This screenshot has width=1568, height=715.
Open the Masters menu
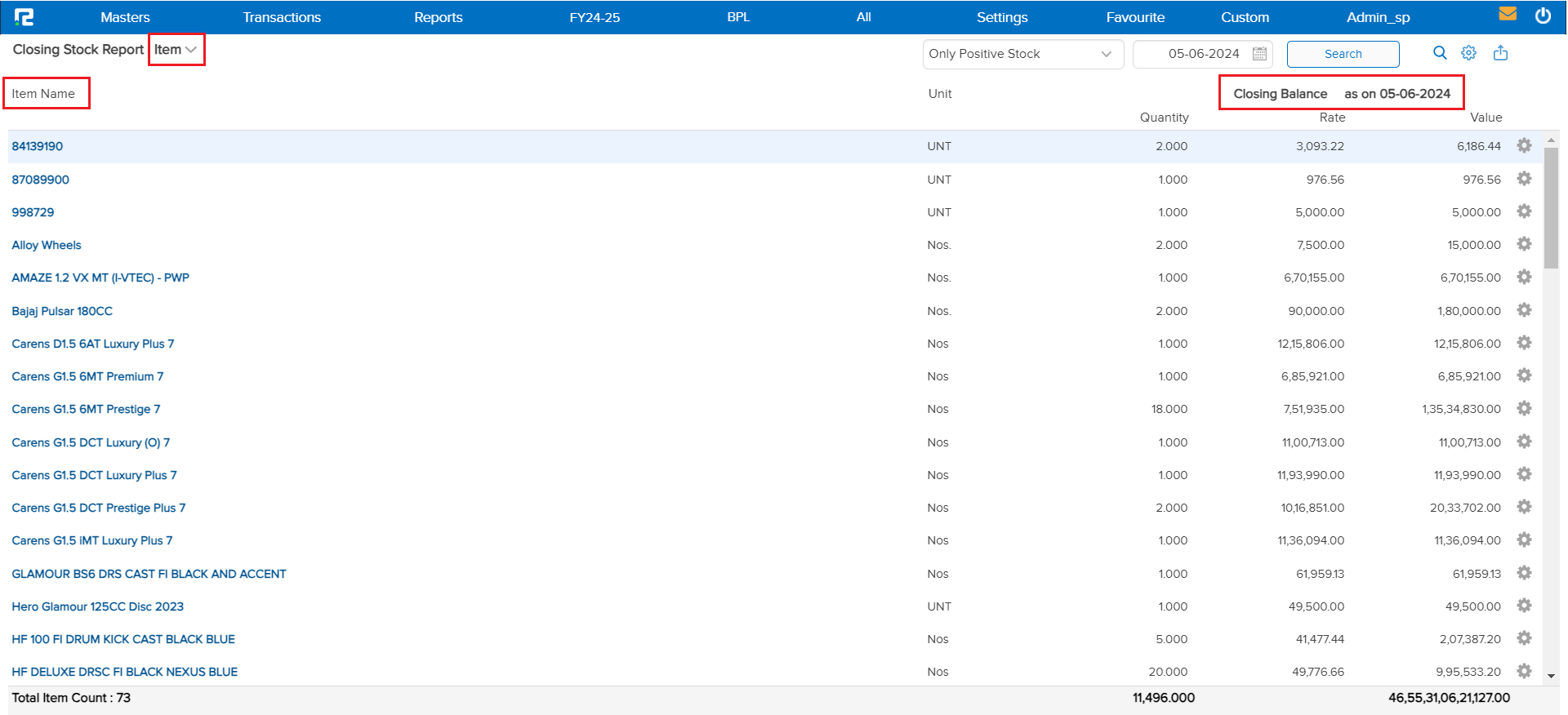tap(125, 17)
